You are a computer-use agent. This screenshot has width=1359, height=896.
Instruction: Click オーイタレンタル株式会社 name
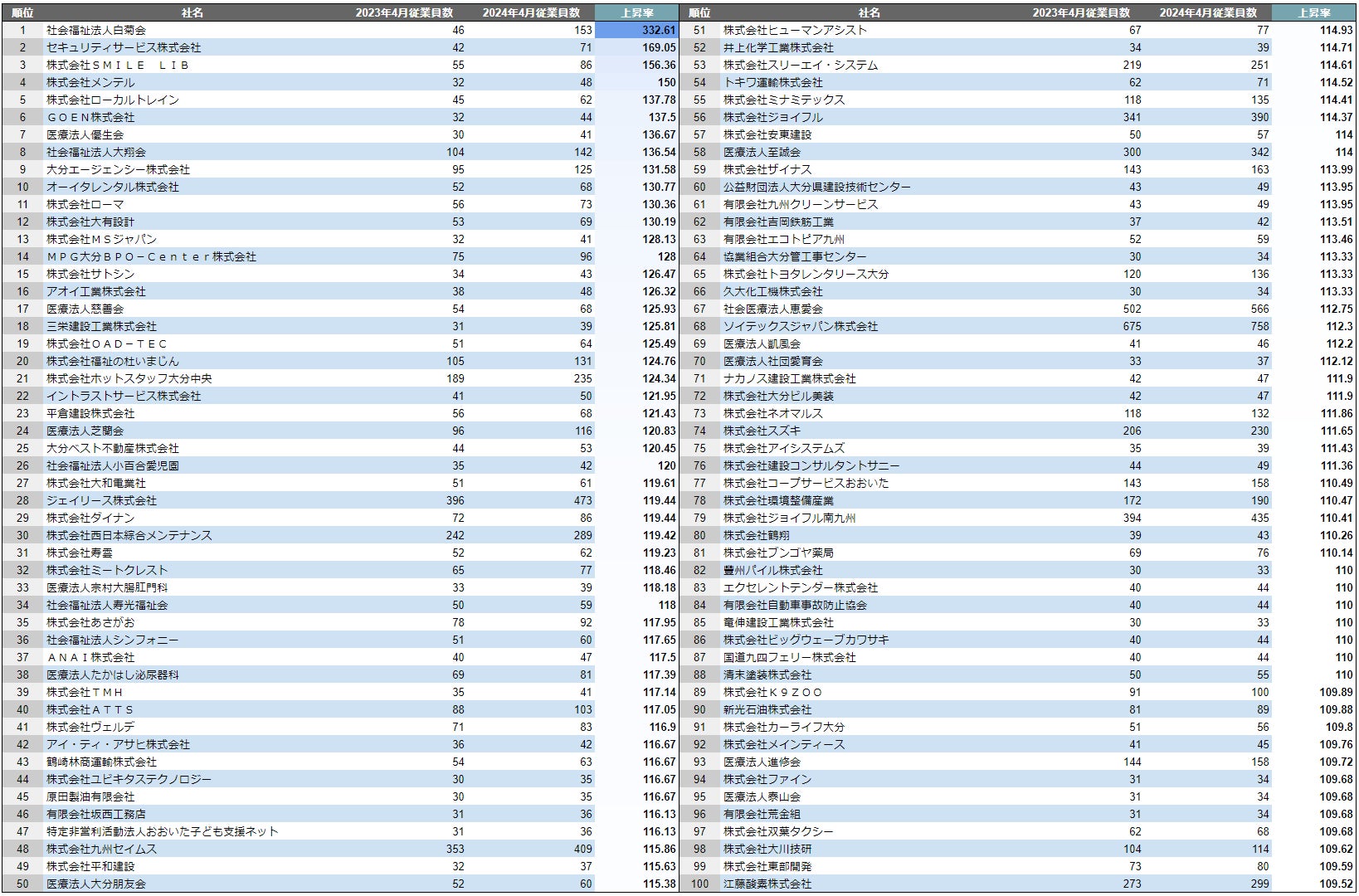[x=113, y=187]
